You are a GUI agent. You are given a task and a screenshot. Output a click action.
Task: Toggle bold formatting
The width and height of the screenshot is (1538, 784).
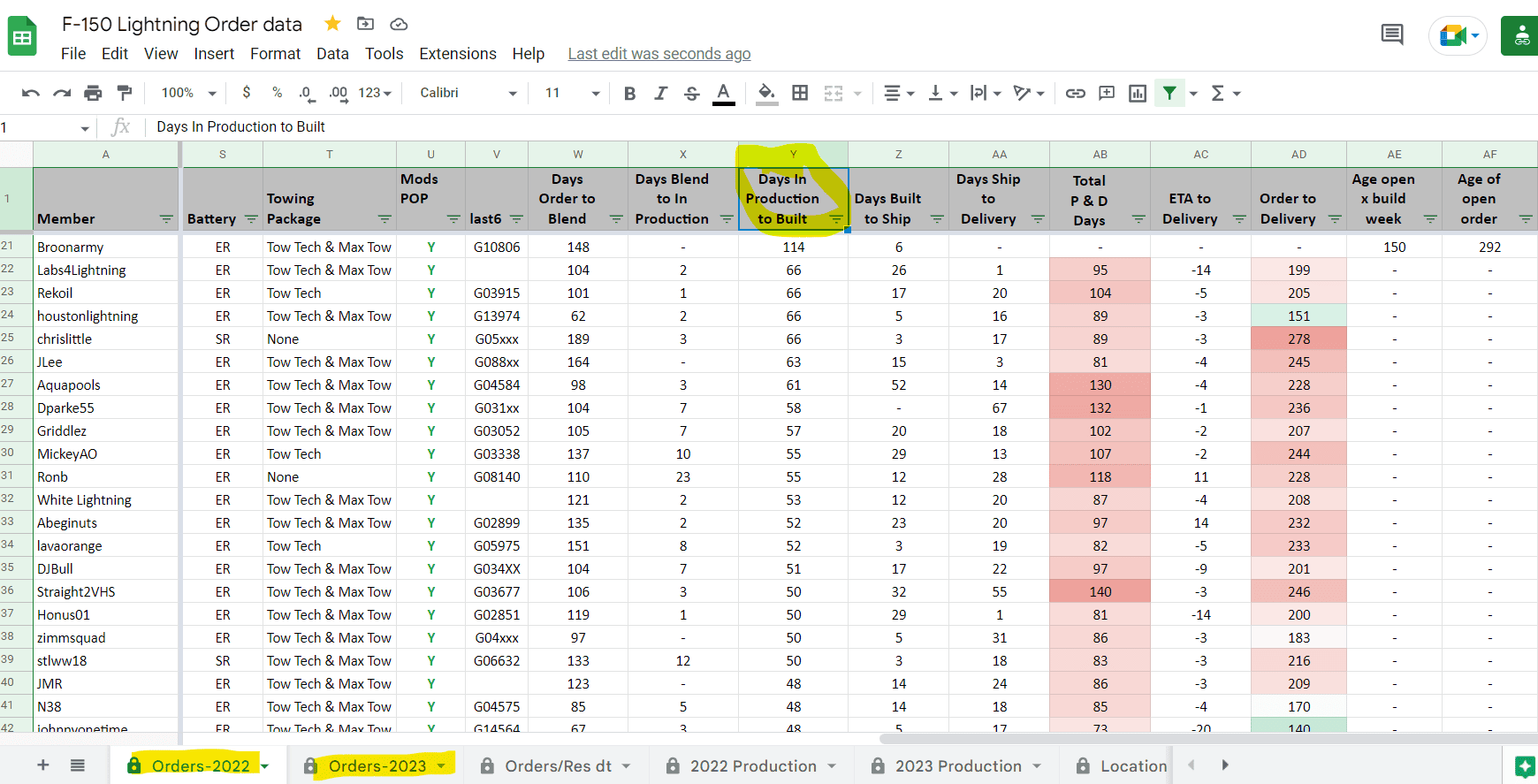coord(629,93)
